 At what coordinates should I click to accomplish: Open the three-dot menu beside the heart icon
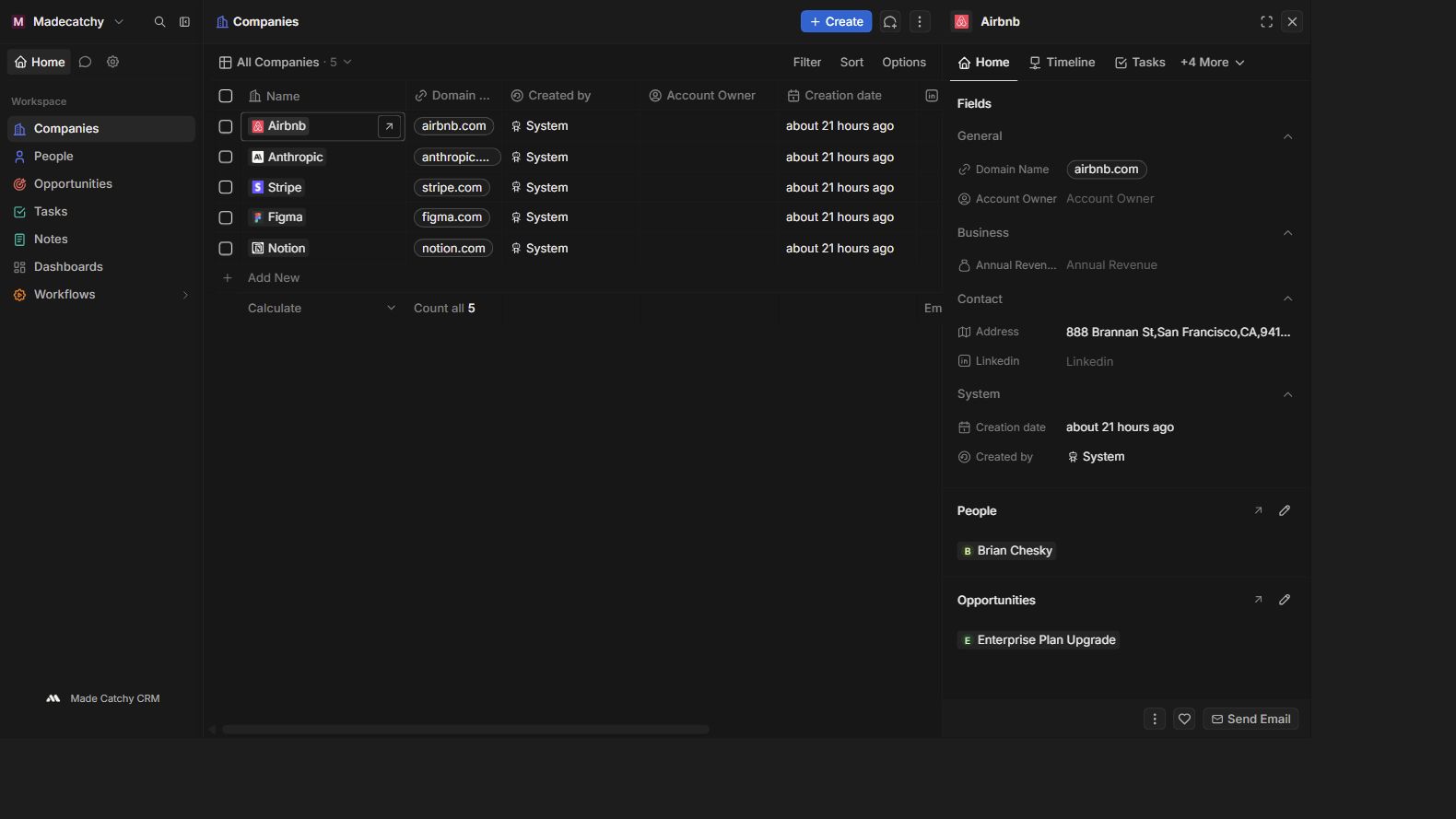tap(1155, 720)
